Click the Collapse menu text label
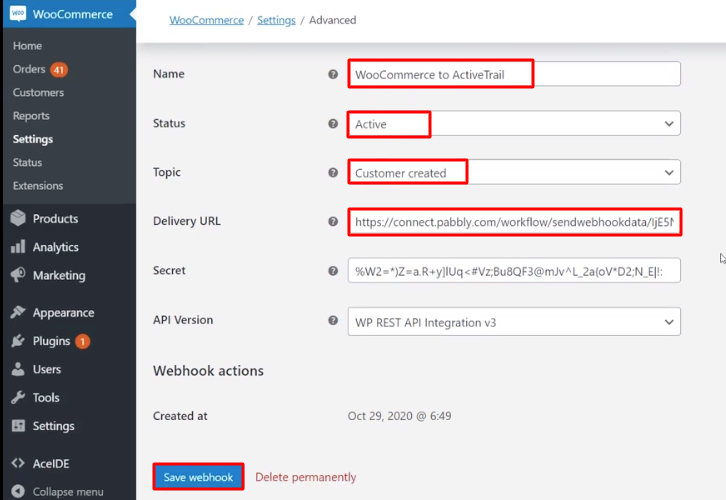 68,492
